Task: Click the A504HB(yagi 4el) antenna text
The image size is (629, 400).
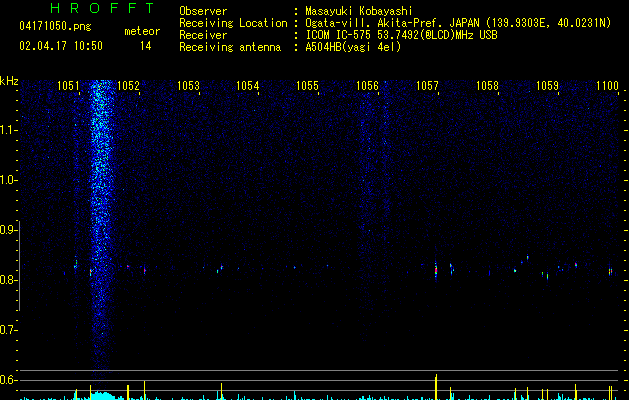Action: click(x=353, y=47)
